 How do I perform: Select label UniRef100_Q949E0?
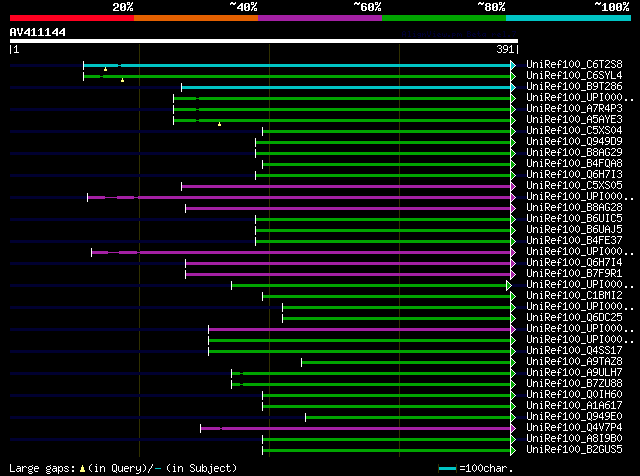574,417
